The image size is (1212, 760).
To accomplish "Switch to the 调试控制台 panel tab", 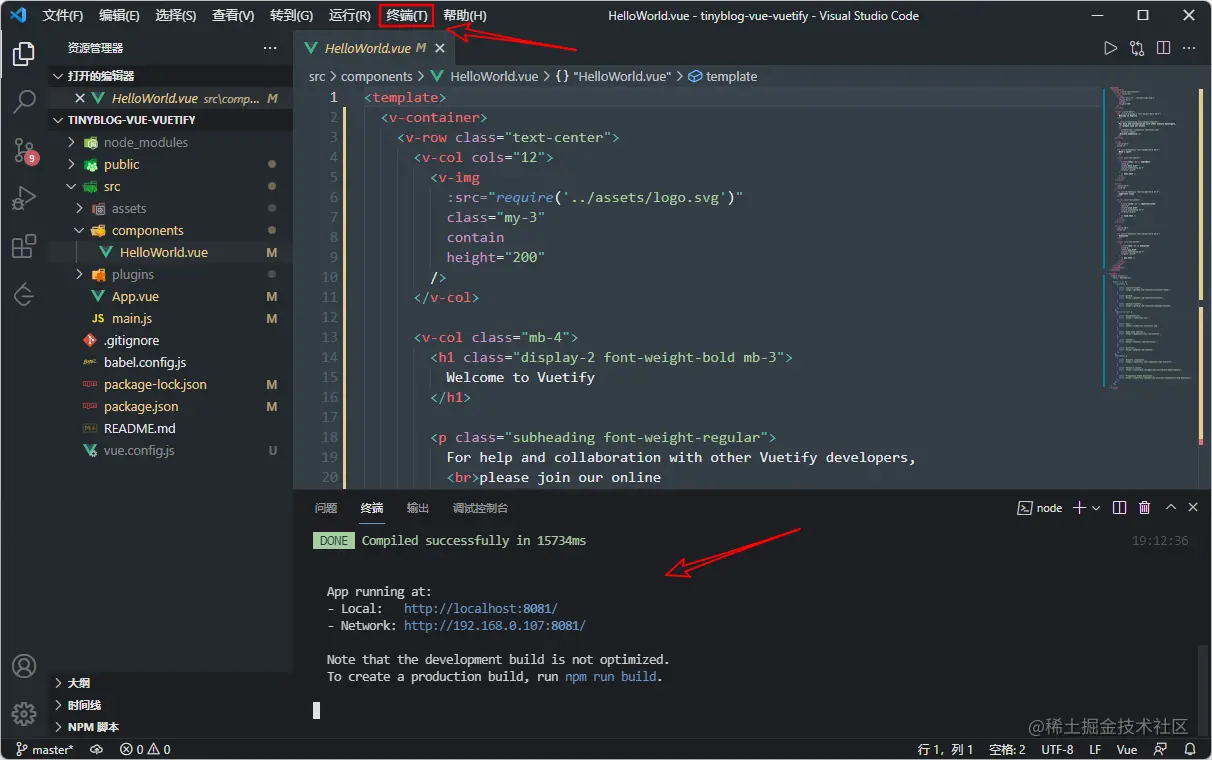I will coord(480,508).
